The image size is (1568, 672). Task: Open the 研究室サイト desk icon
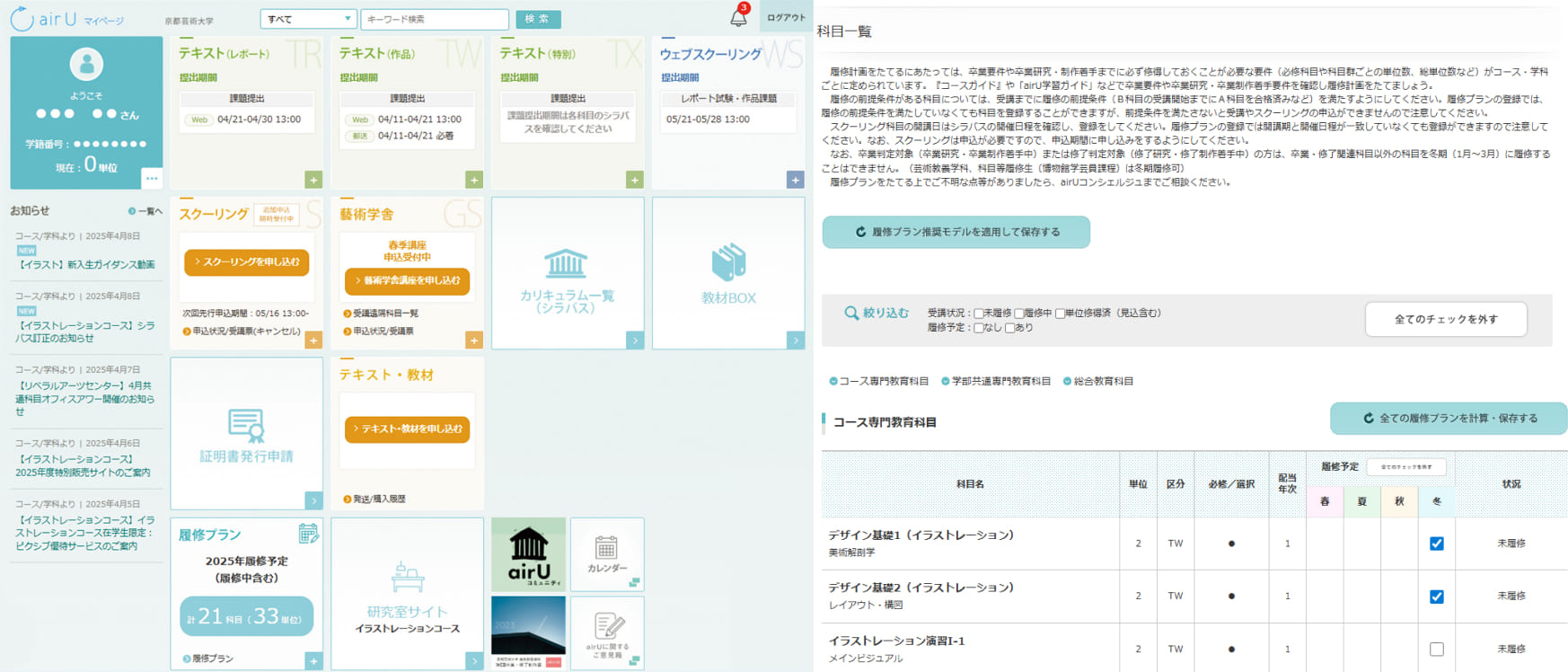[407, 577]
